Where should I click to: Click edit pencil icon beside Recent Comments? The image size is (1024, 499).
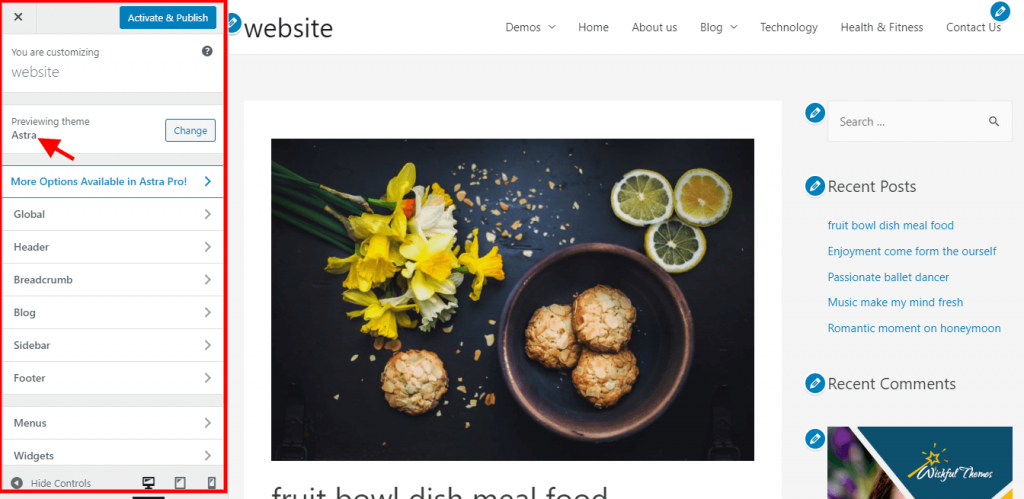click(x=814, y=383)
